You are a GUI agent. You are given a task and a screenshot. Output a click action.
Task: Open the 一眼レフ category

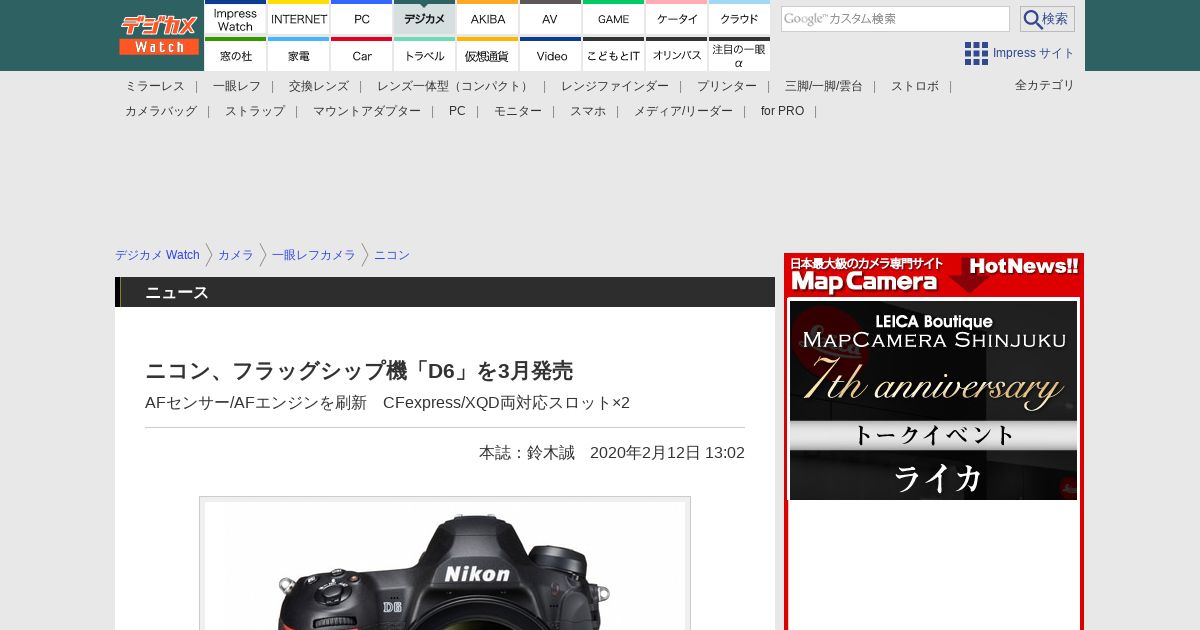pyautogui.click(x=237, y=86)
